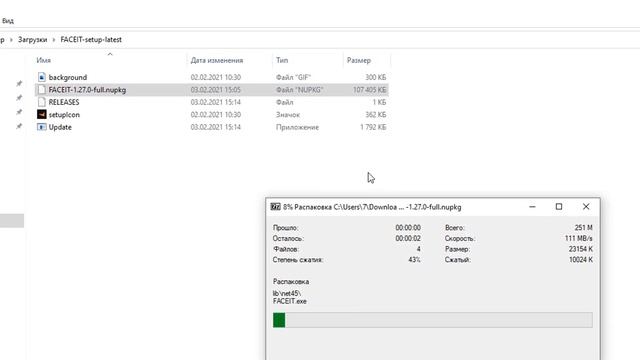Expand the chevron before FACEIT-setup-latest breadcrumb

53,40
